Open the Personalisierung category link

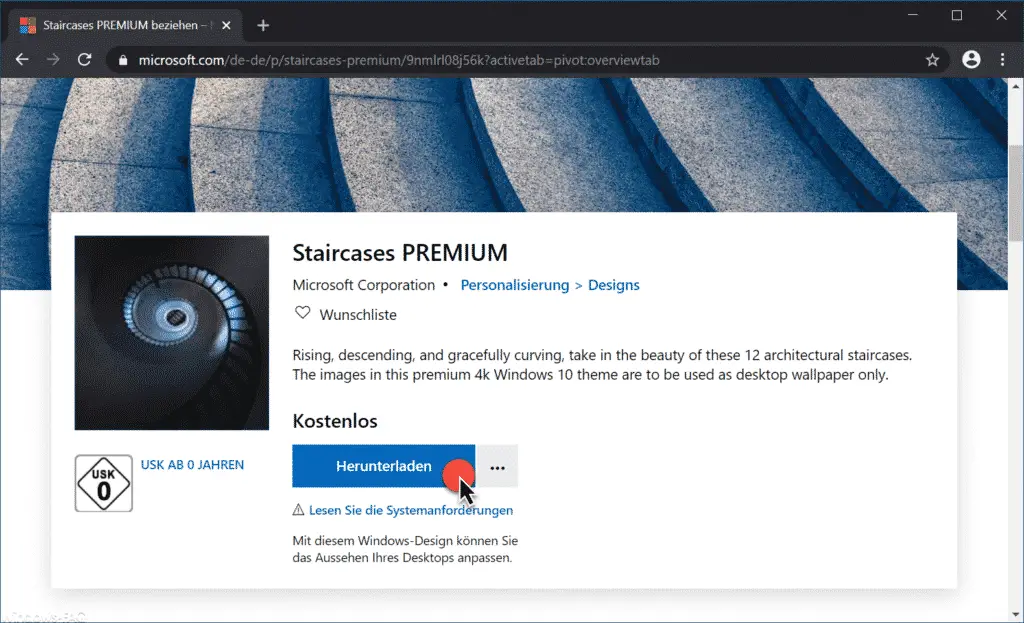point(515,285)
